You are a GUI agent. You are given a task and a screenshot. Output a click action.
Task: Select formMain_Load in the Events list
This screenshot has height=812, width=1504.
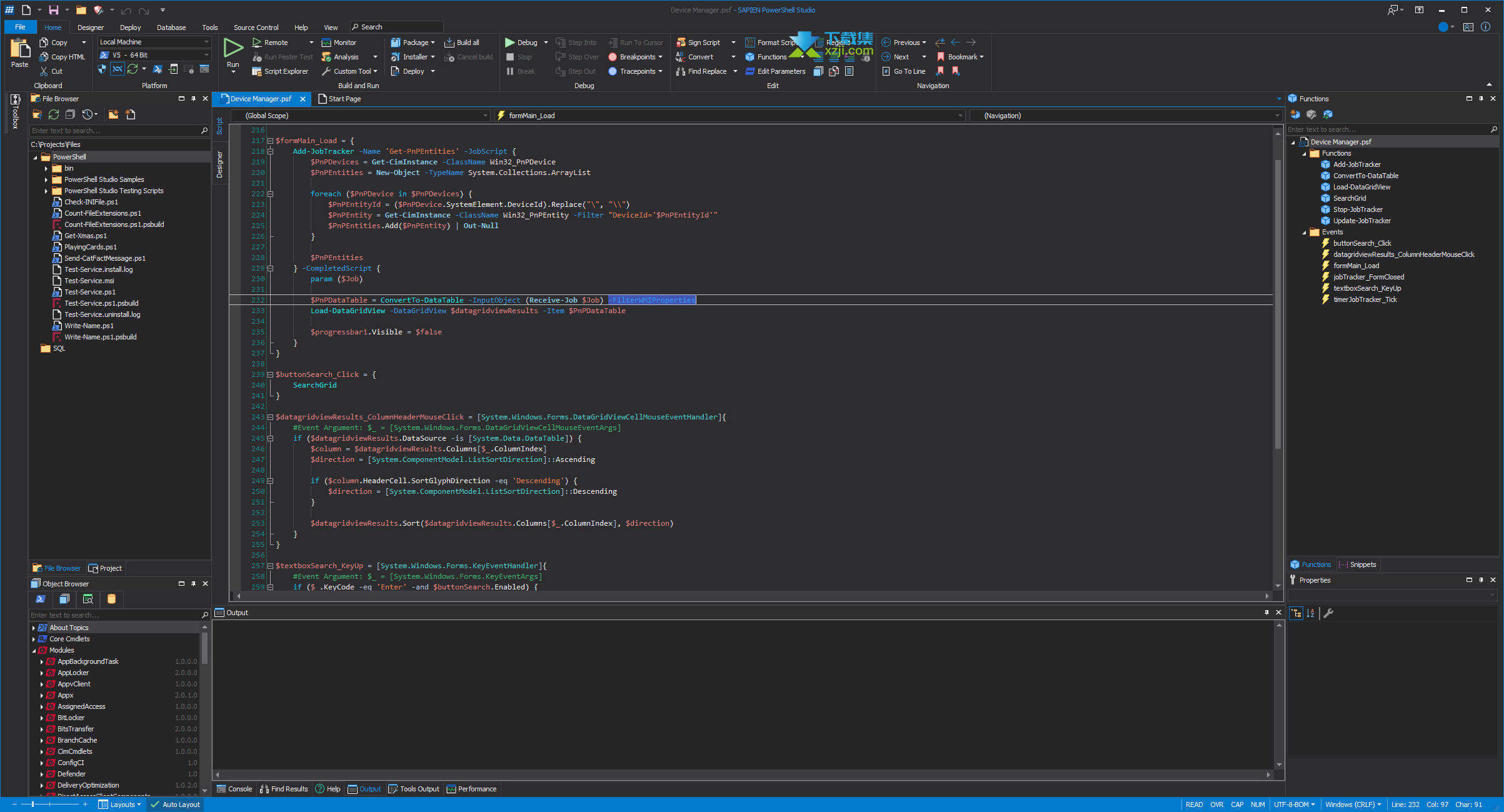point(1356,266)
